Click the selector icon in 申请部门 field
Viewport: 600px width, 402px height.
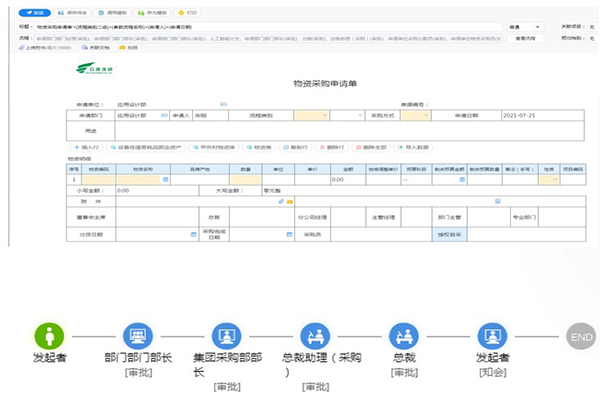[x=164, y=115]
